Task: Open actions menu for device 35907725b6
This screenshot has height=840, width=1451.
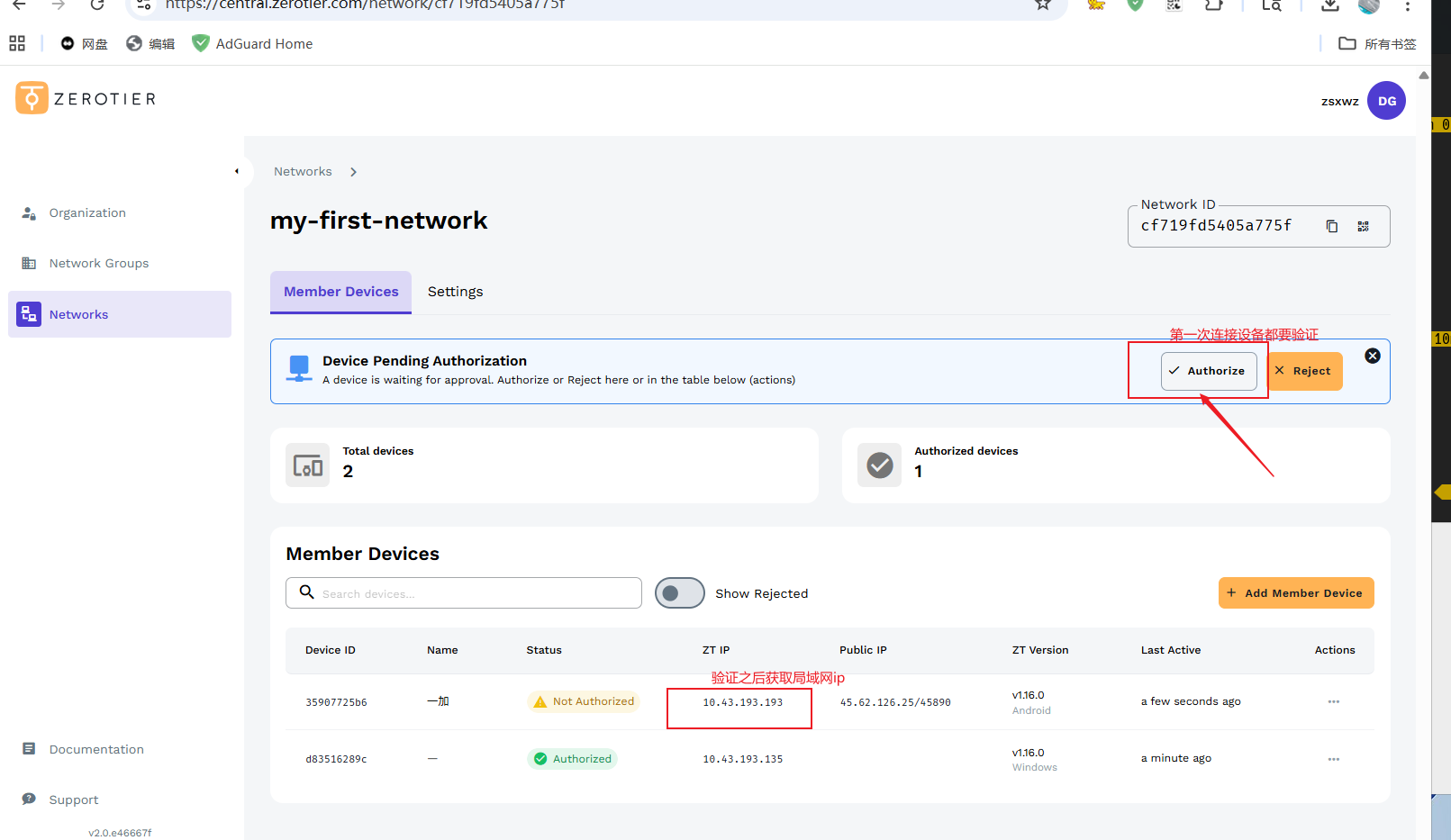Action: coord(1333,701)
